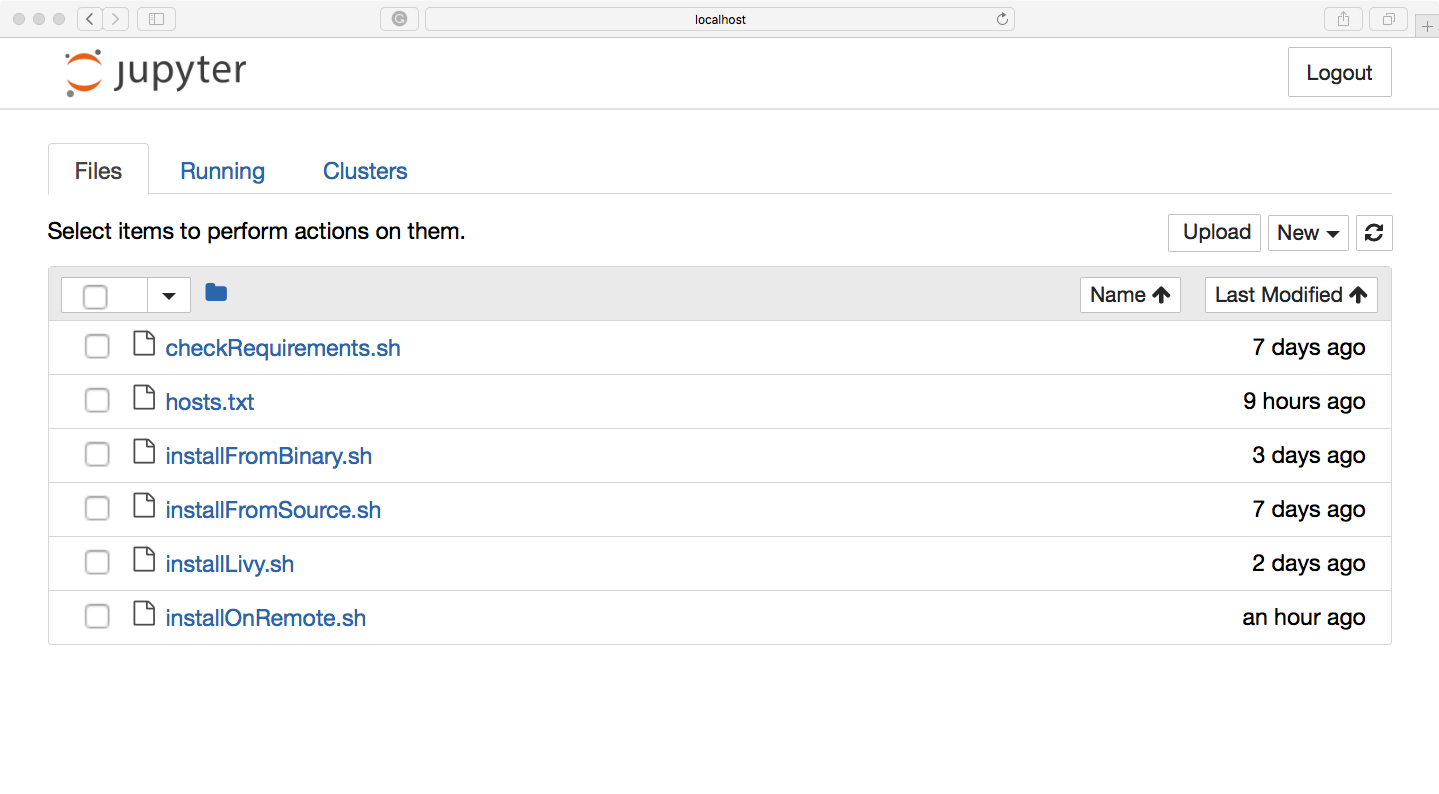This screenshot has width=1439, height=794.
Task: Click the localhost address bar
Action: click(720, 19)
